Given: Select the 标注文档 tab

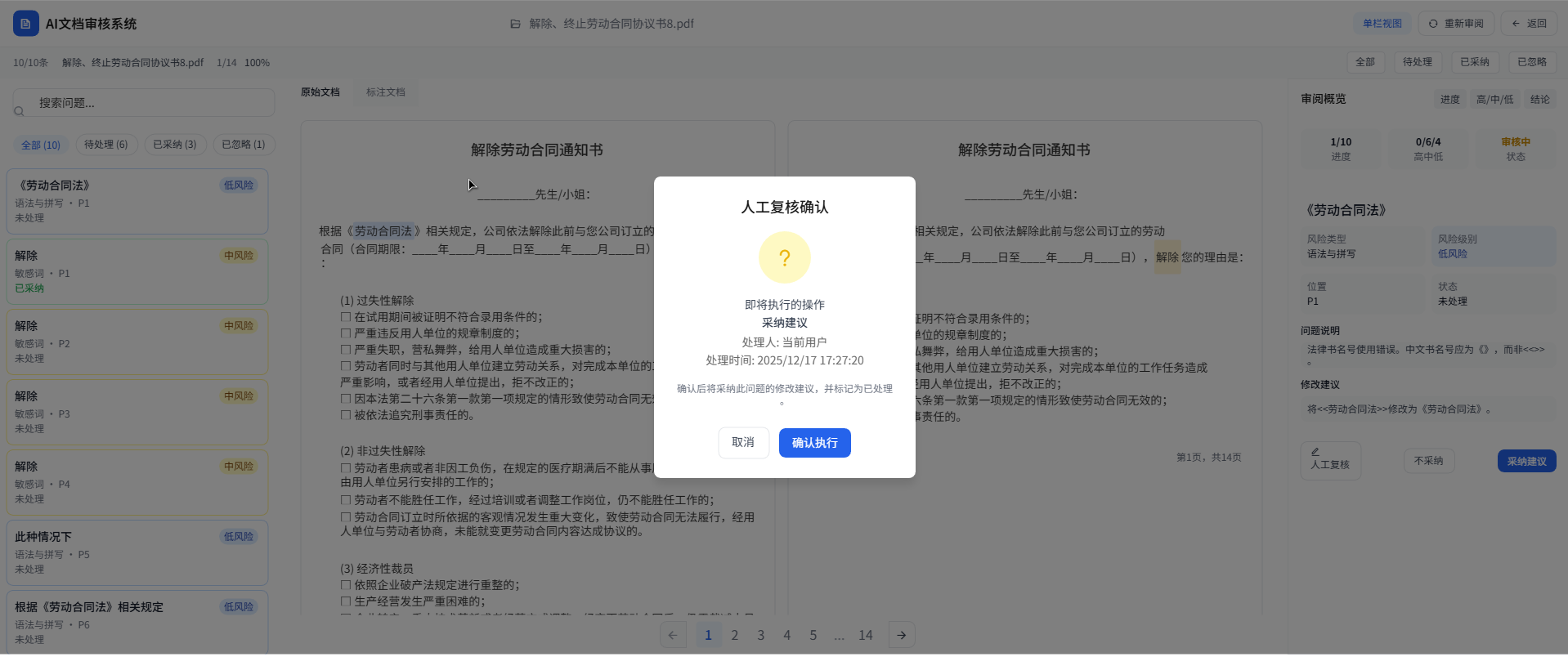Looking at the screenshot, I should (386, 92).
